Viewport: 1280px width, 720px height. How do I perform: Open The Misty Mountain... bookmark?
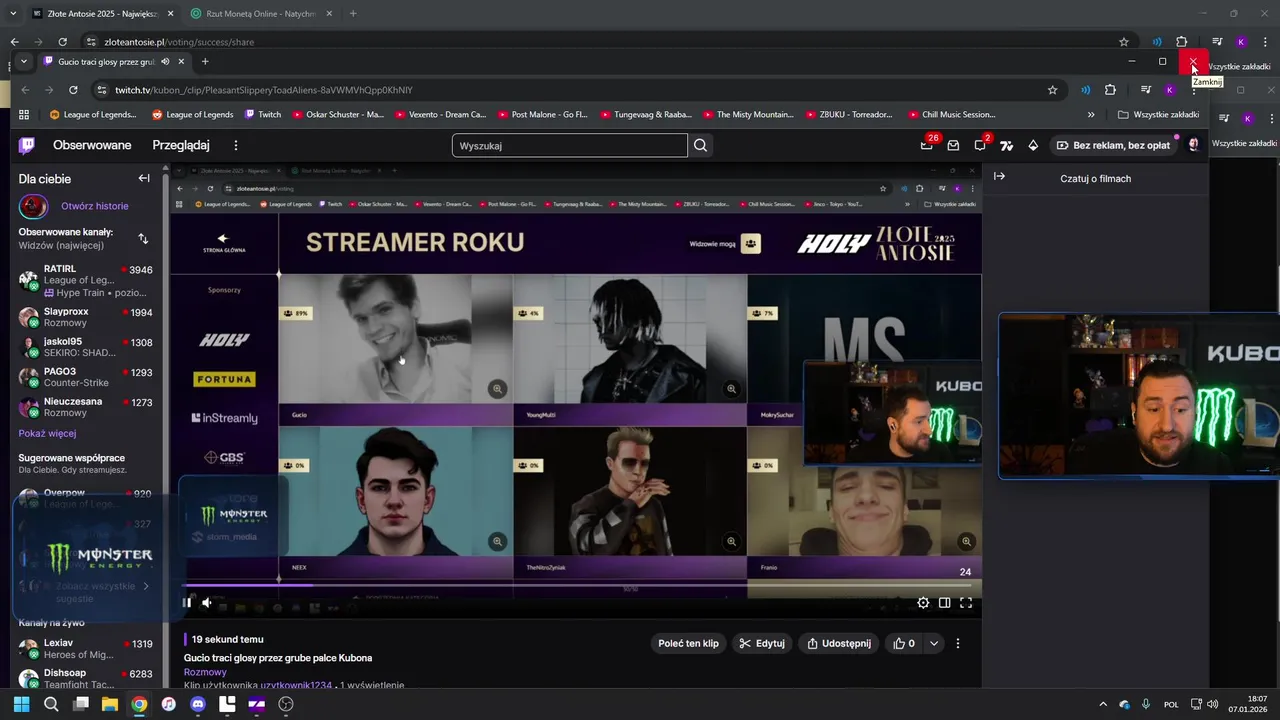[748, 115]
